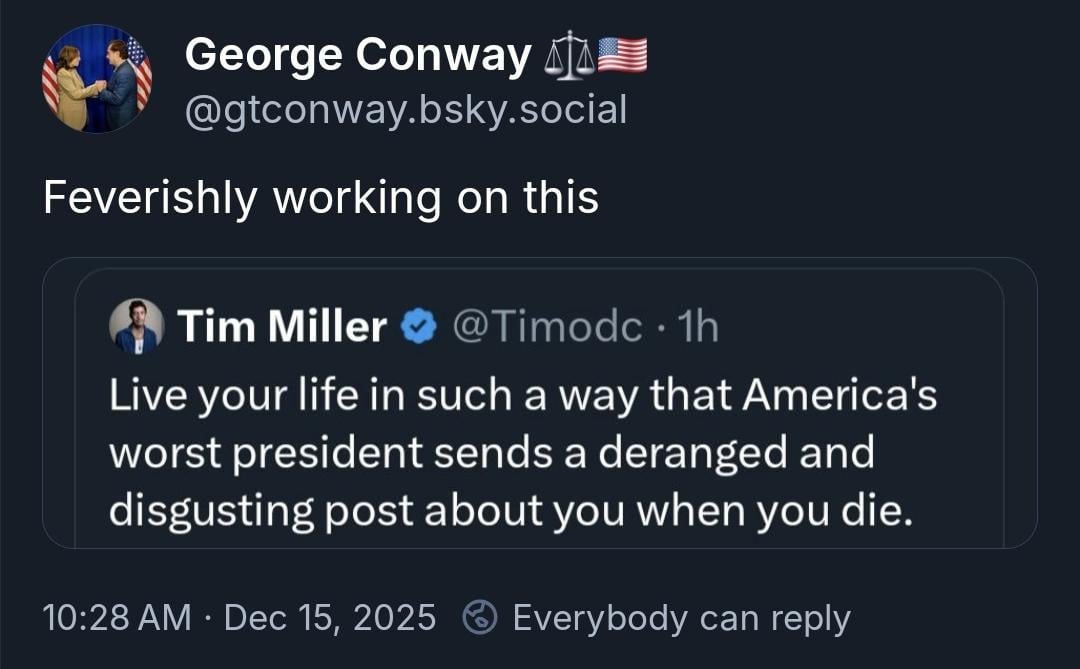
Task: Open George Conway's profile avatar
Action: coord(96,79)
